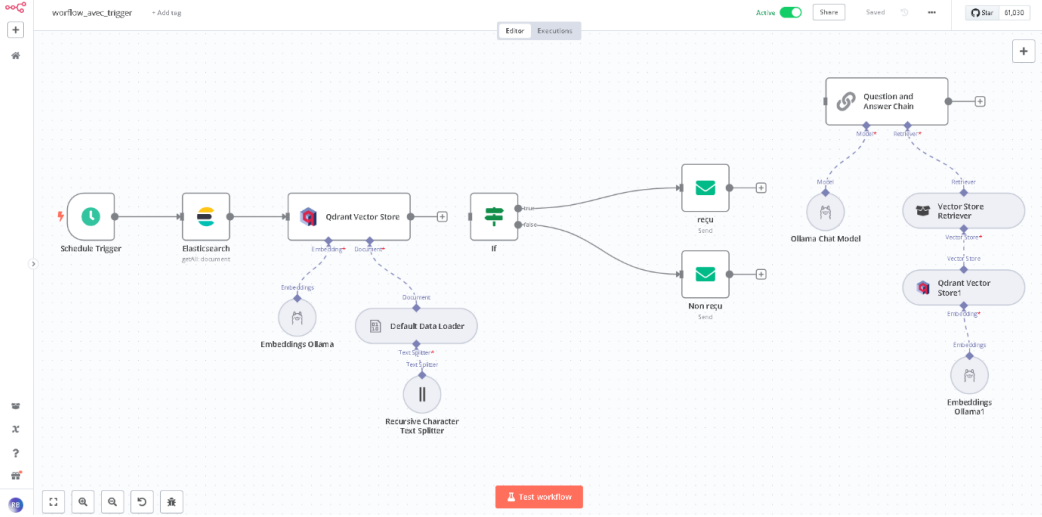Screen dimensions: 1042x517
Task: Select the reçu email send node
Action: pos(705,188)
